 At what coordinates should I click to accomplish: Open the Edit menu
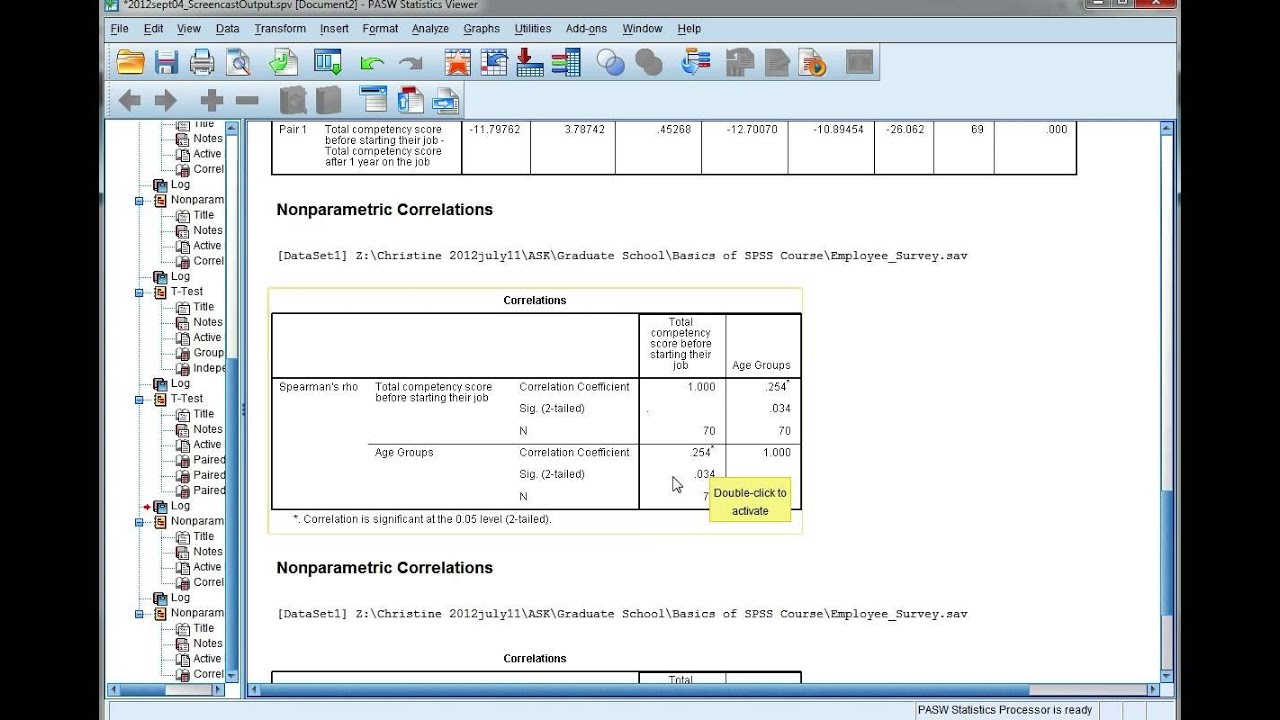coord(153,29)
